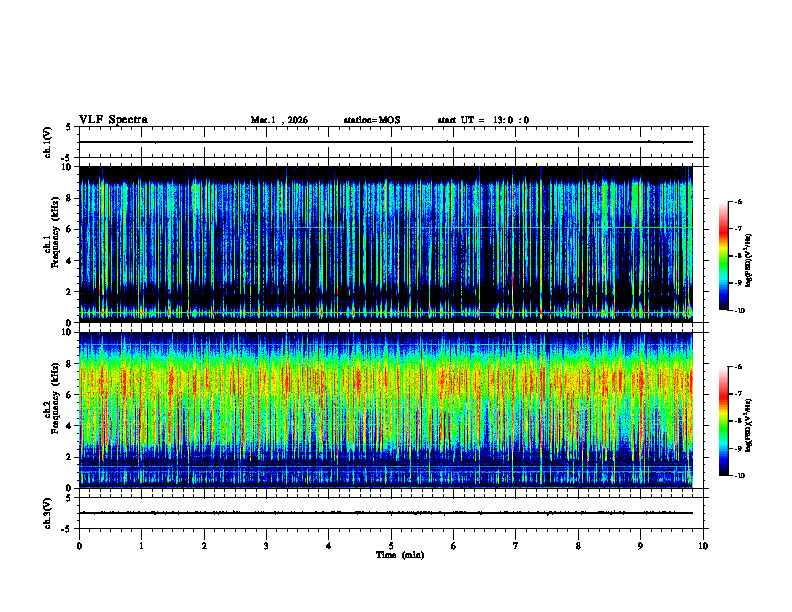Click the lower colorbar log(PSD) label
The width and height of the screenshot is (792, 612).
(x=749, y=425)
